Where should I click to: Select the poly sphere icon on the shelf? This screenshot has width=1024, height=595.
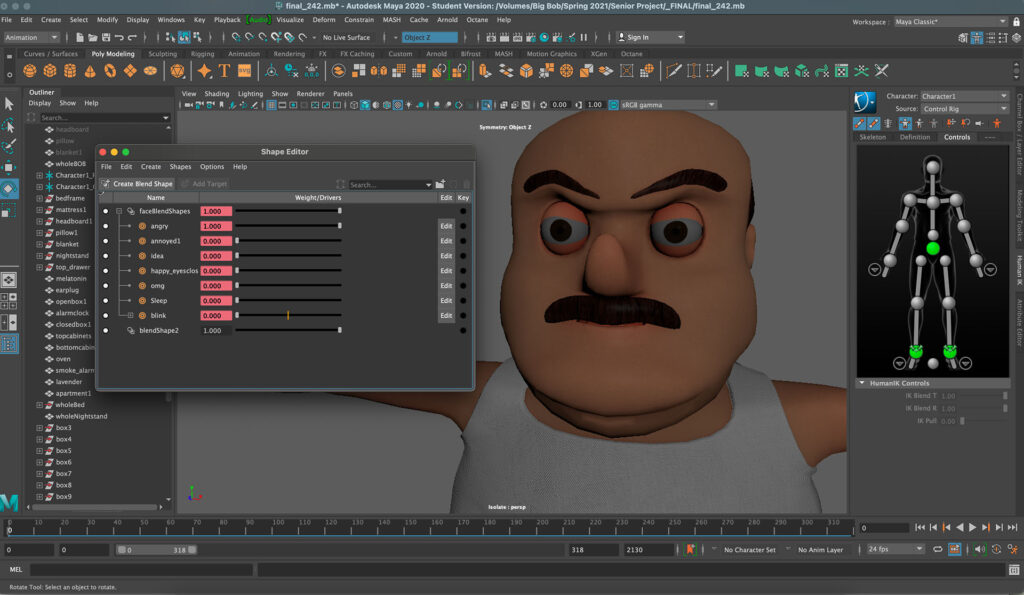29,71
